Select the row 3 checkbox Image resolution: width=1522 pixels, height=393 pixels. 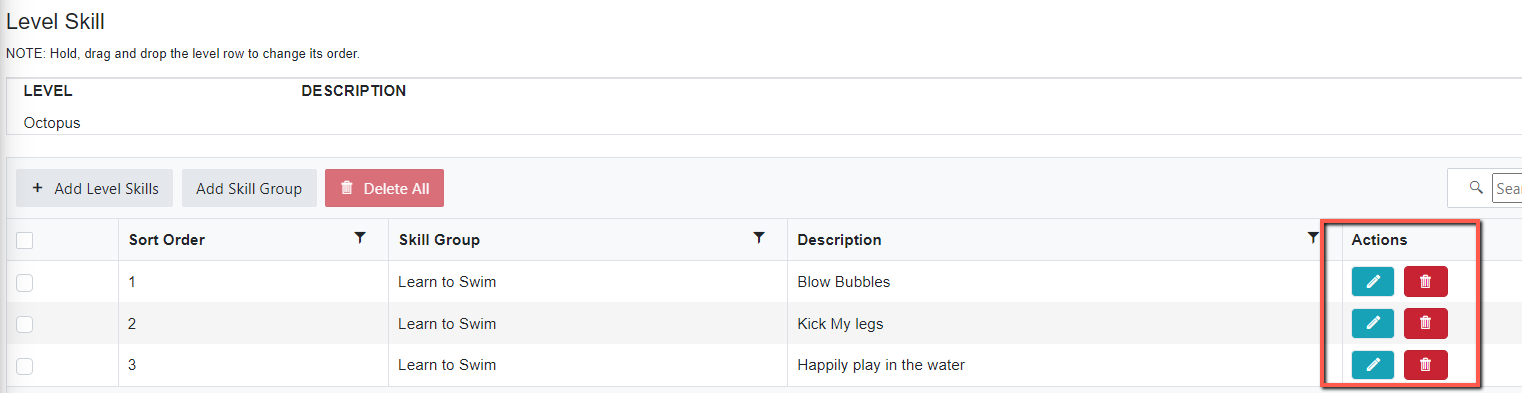(x=25, y=366)
